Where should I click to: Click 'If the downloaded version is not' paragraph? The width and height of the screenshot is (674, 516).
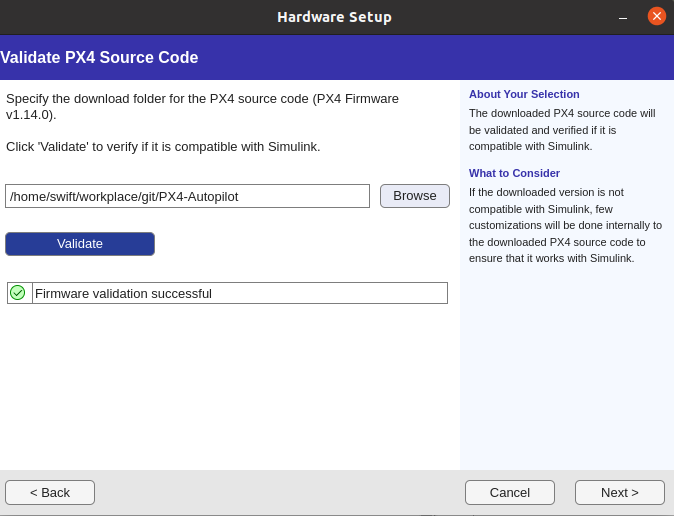pyautogui.click(x=565, y=225)
